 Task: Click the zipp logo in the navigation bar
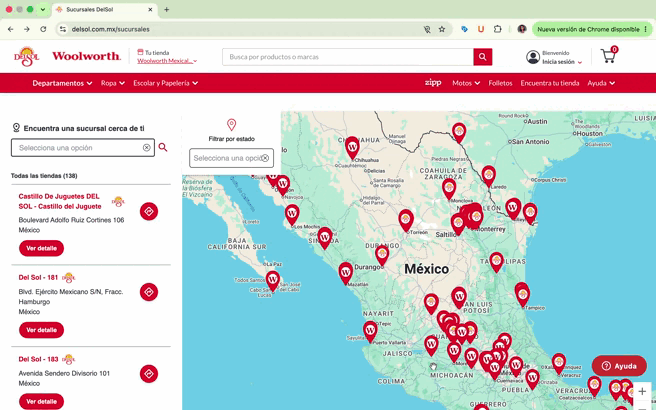433,83
